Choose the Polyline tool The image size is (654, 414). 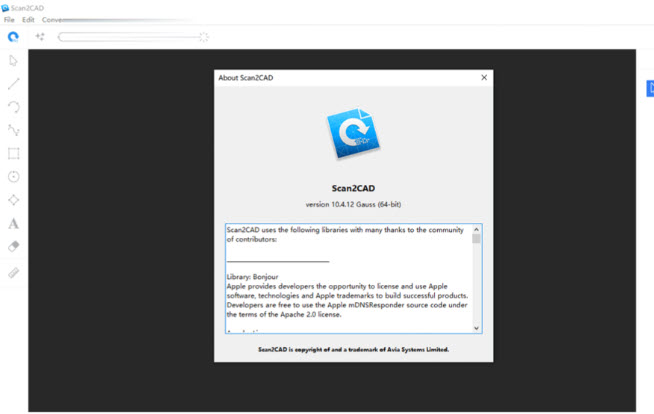tap(13, 130)
